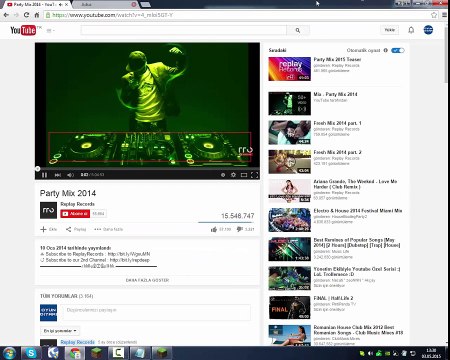
Task: Click browser home icon
Action: point(37,15)
